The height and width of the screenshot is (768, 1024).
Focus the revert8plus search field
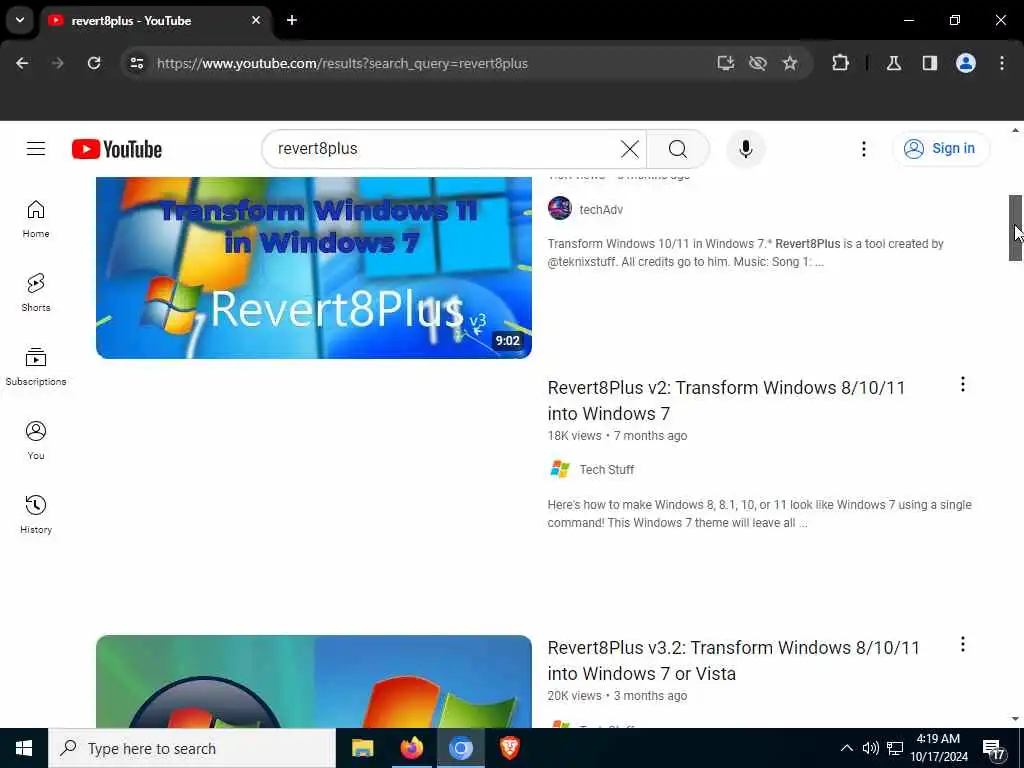pyautogui.click(x=444, y=149)
